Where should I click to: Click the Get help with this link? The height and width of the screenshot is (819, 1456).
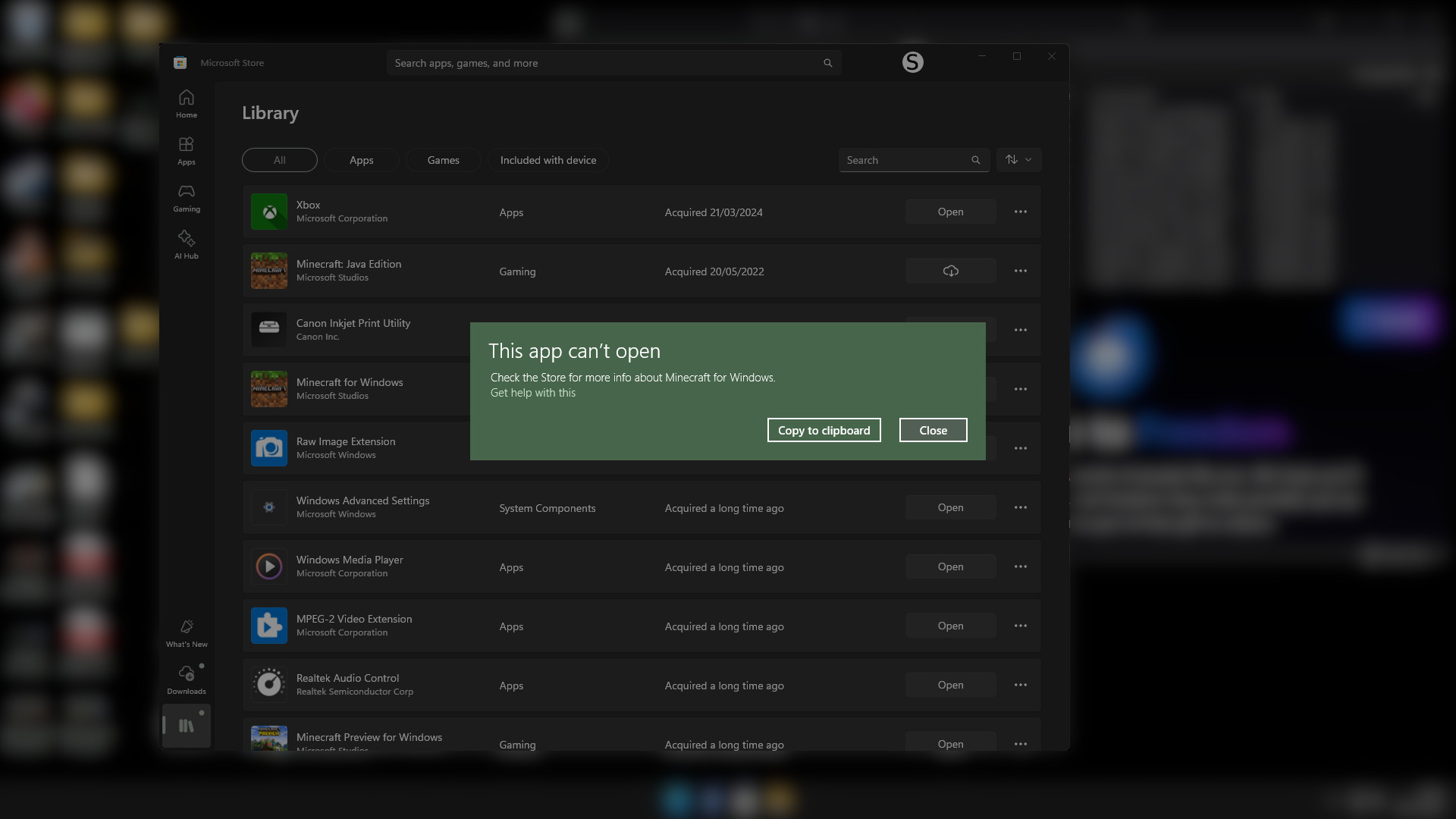(x=532, y=393)
